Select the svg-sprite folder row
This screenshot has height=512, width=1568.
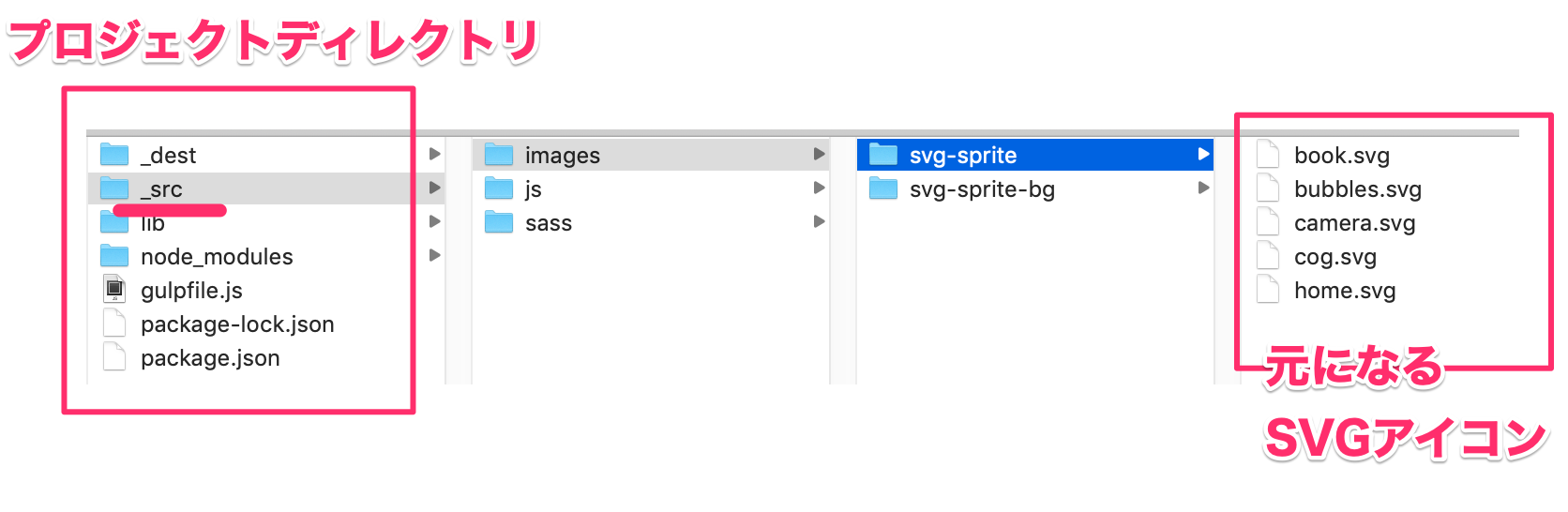tap(1035, 155)
